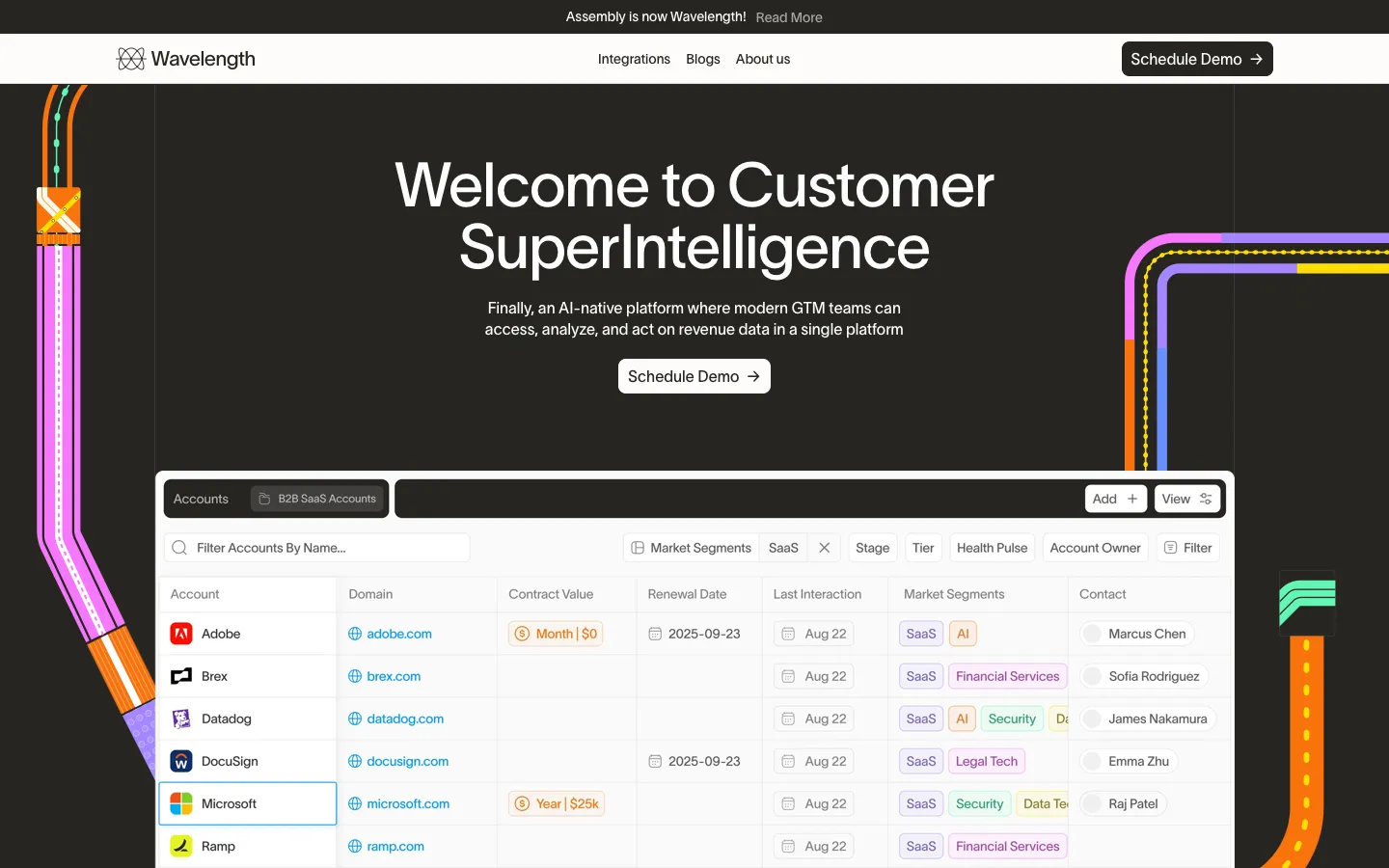Click the calendar icon in Microsoft's last interaction
This screenshot has height=868, width=1389.
(x=788, y=803)
